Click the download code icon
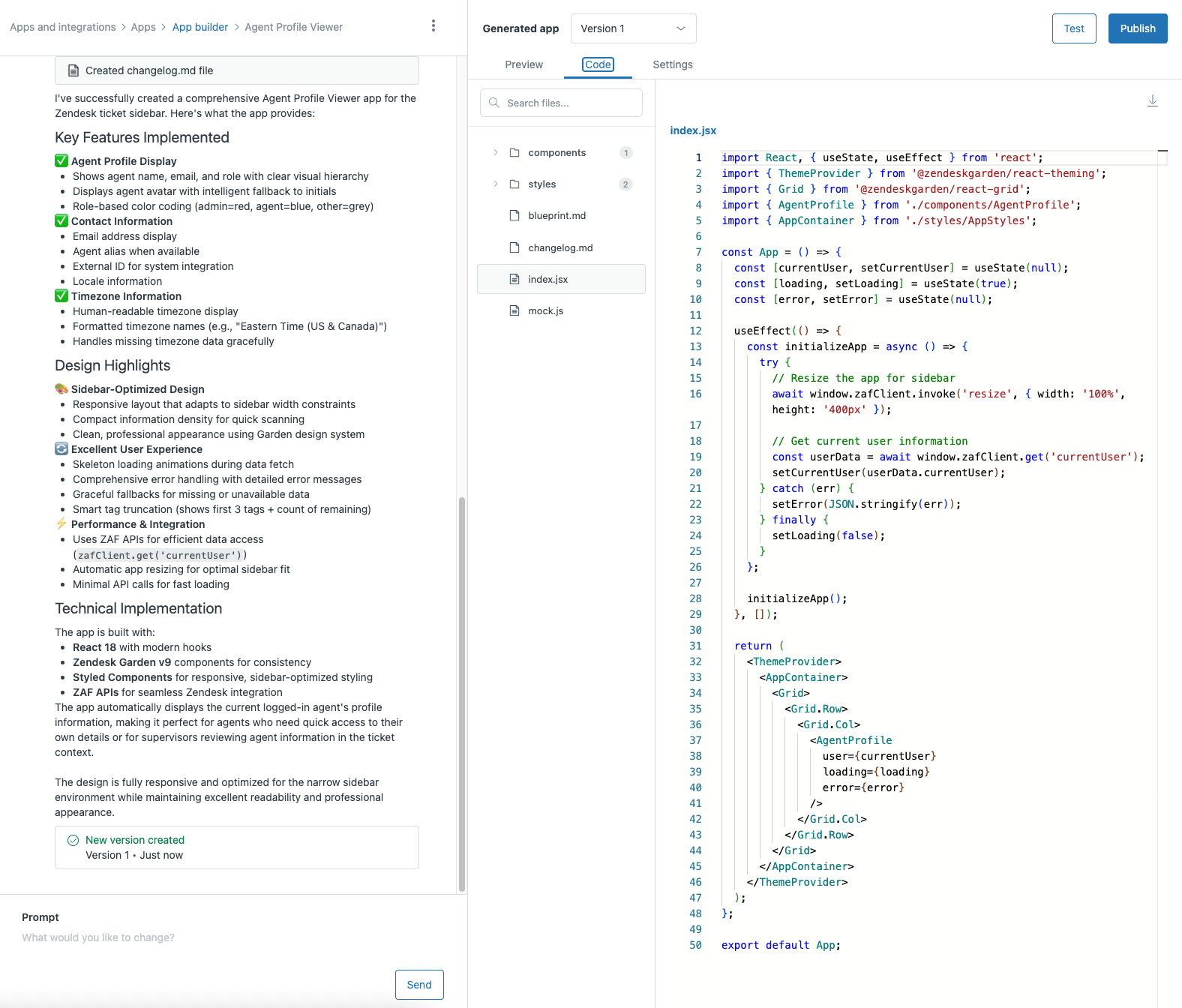 click(1152, 101)
